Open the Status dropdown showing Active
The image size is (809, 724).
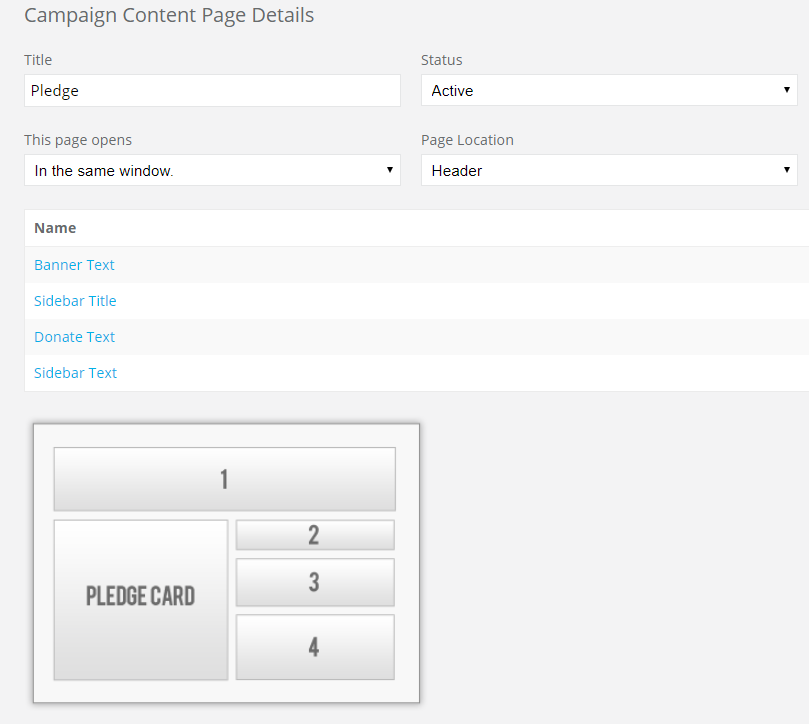click(609, 90)
